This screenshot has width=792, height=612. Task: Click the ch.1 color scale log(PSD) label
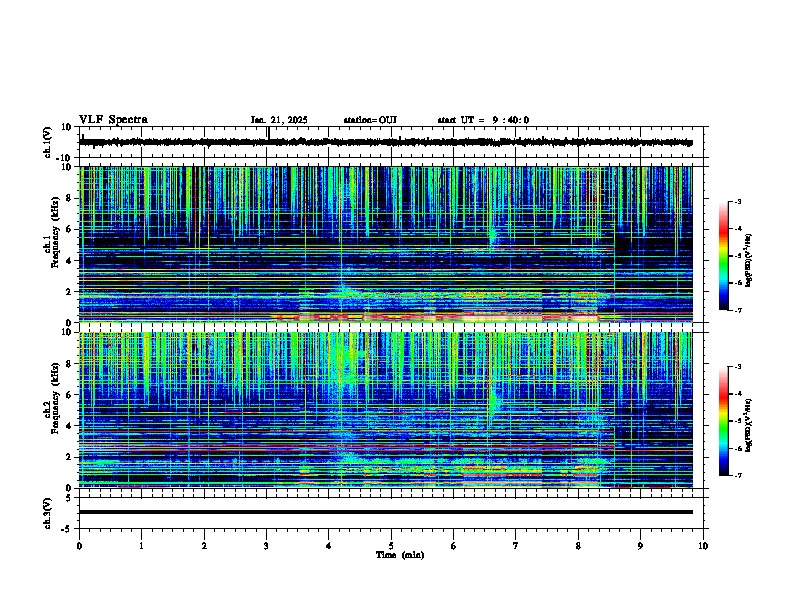[x=749, y=261]
